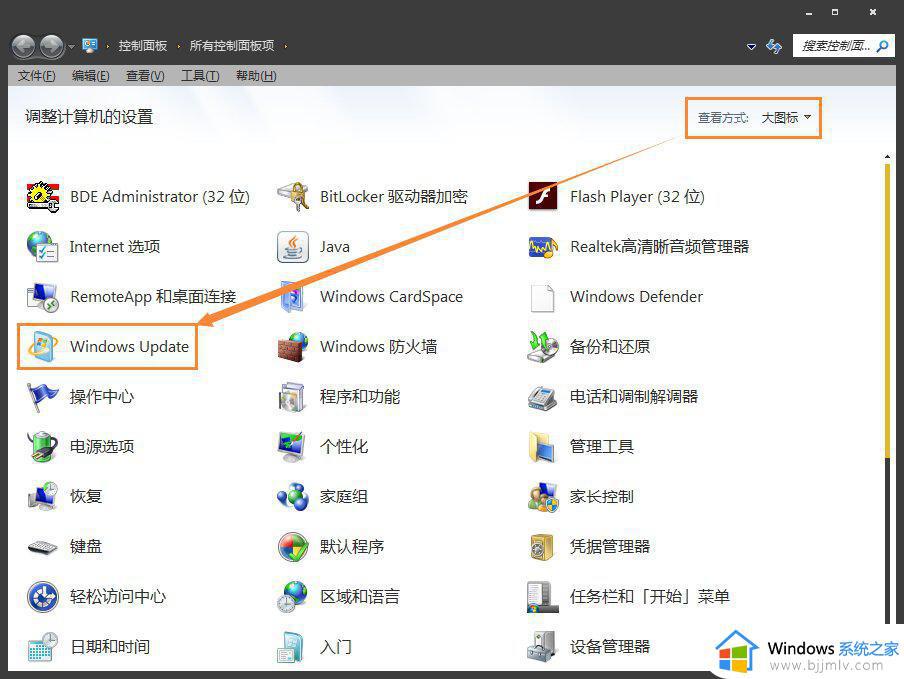Click the search magnifier icon
This screenshot has height=679, width=904.
click(x=883, y=46)
